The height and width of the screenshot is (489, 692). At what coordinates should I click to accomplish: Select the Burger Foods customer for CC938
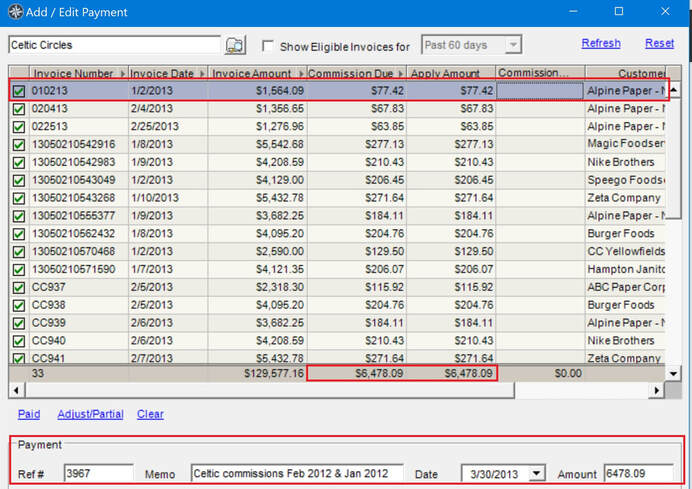[625, 305]
